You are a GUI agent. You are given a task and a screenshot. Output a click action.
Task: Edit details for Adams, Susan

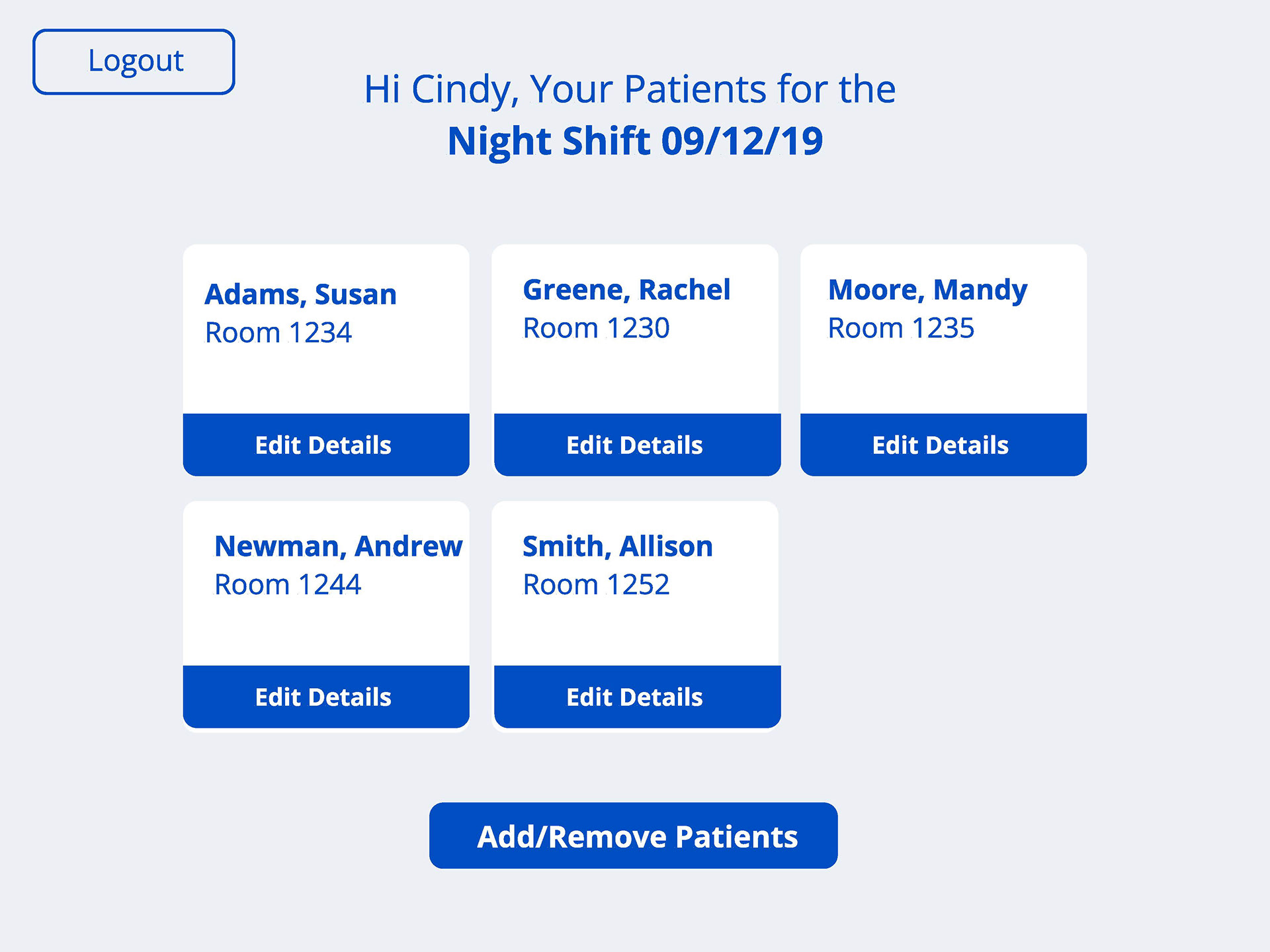[326, 445]
